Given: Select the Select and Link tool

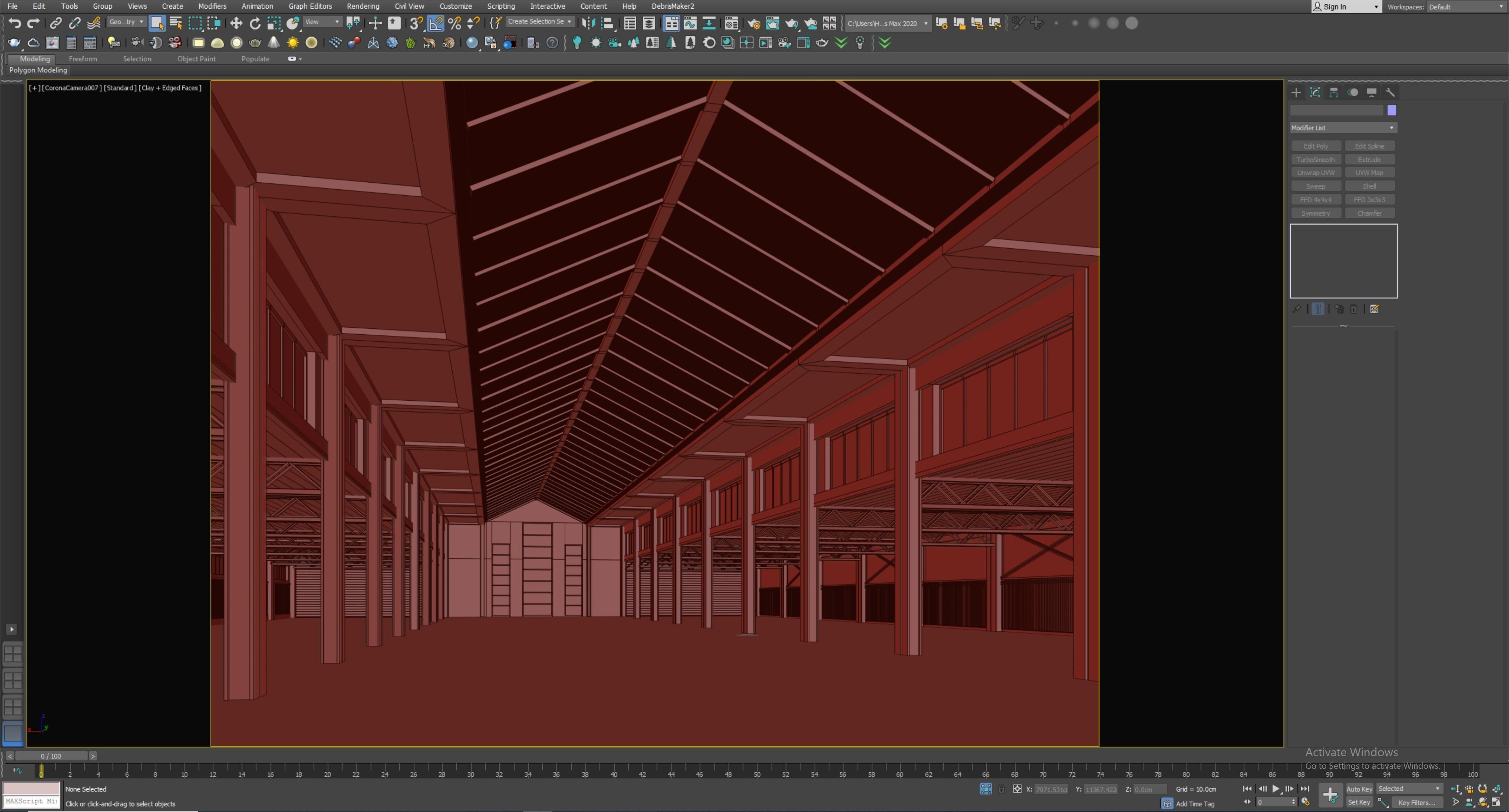Looking at the screenshot, I should (56, 24).
